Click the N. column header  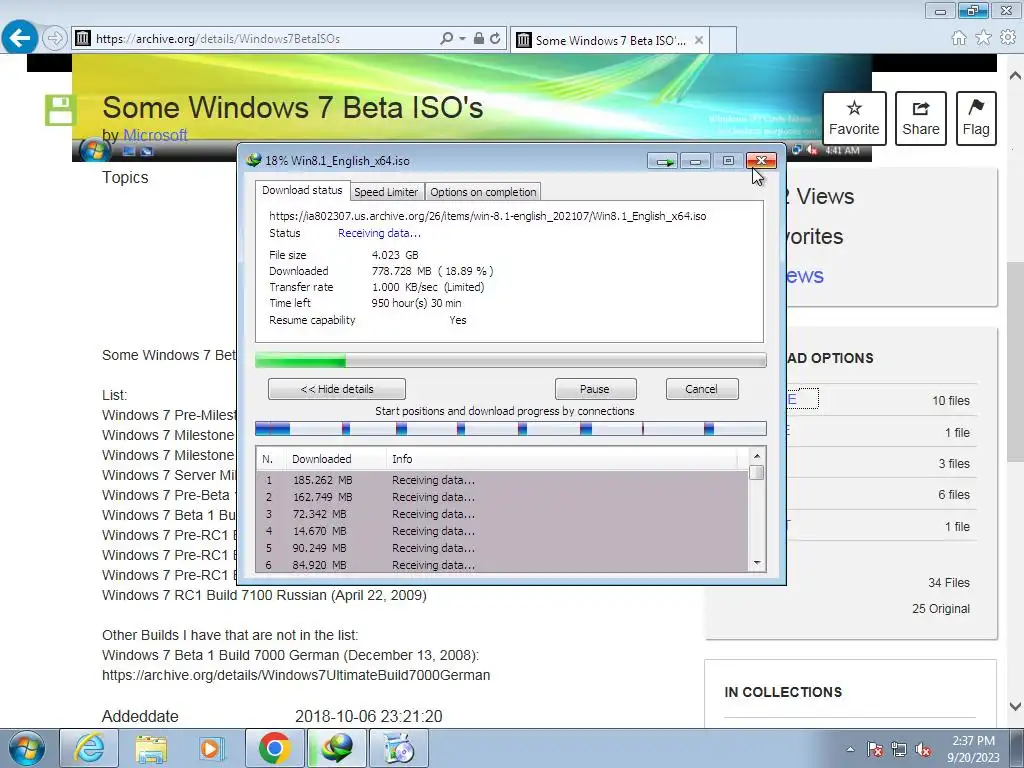click(270, 459)
